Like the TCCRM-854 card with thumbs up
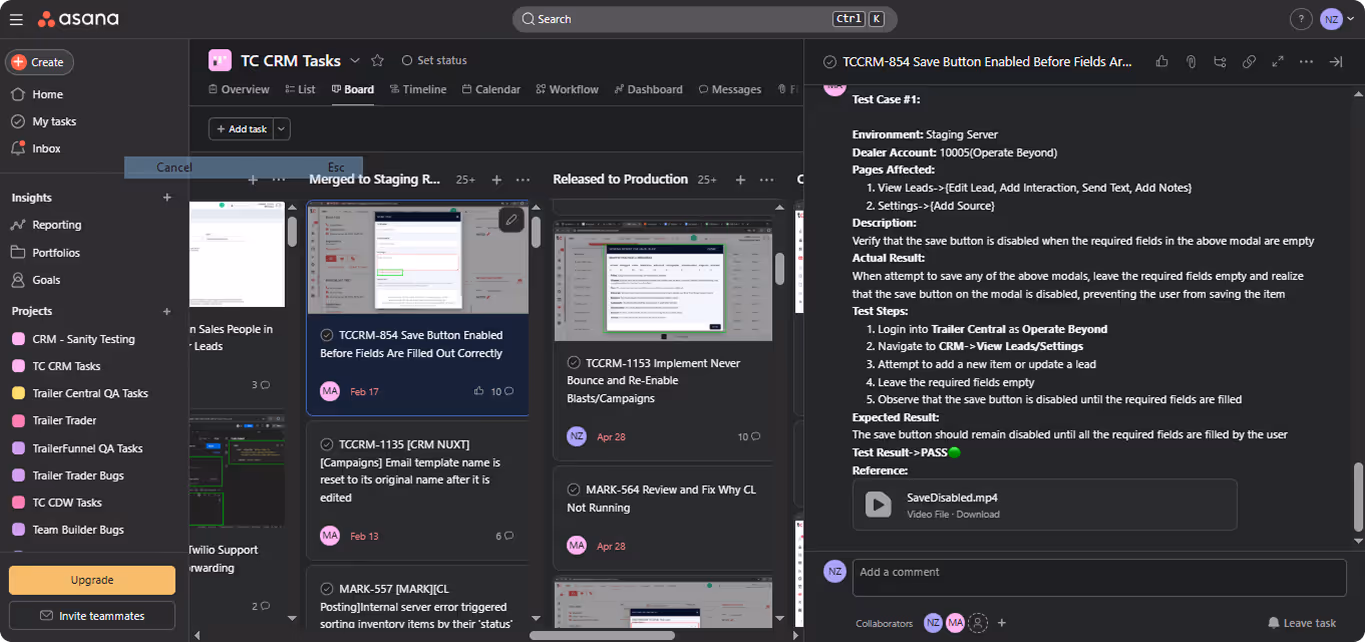Image resolution: width=1365 pixels, height=642 pixels. coord(479,391)
